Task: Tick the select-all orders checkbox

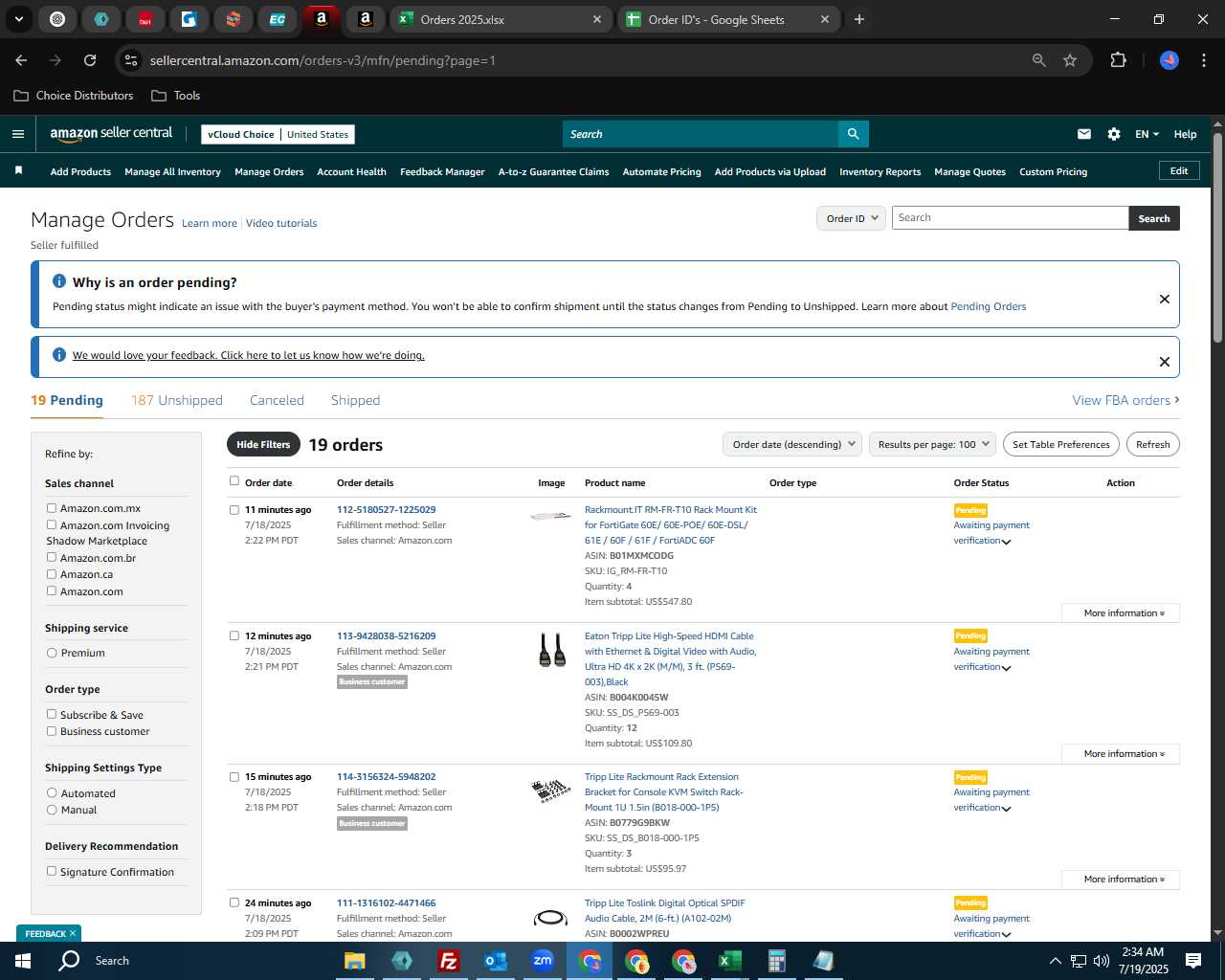Action: coord(234,481)
